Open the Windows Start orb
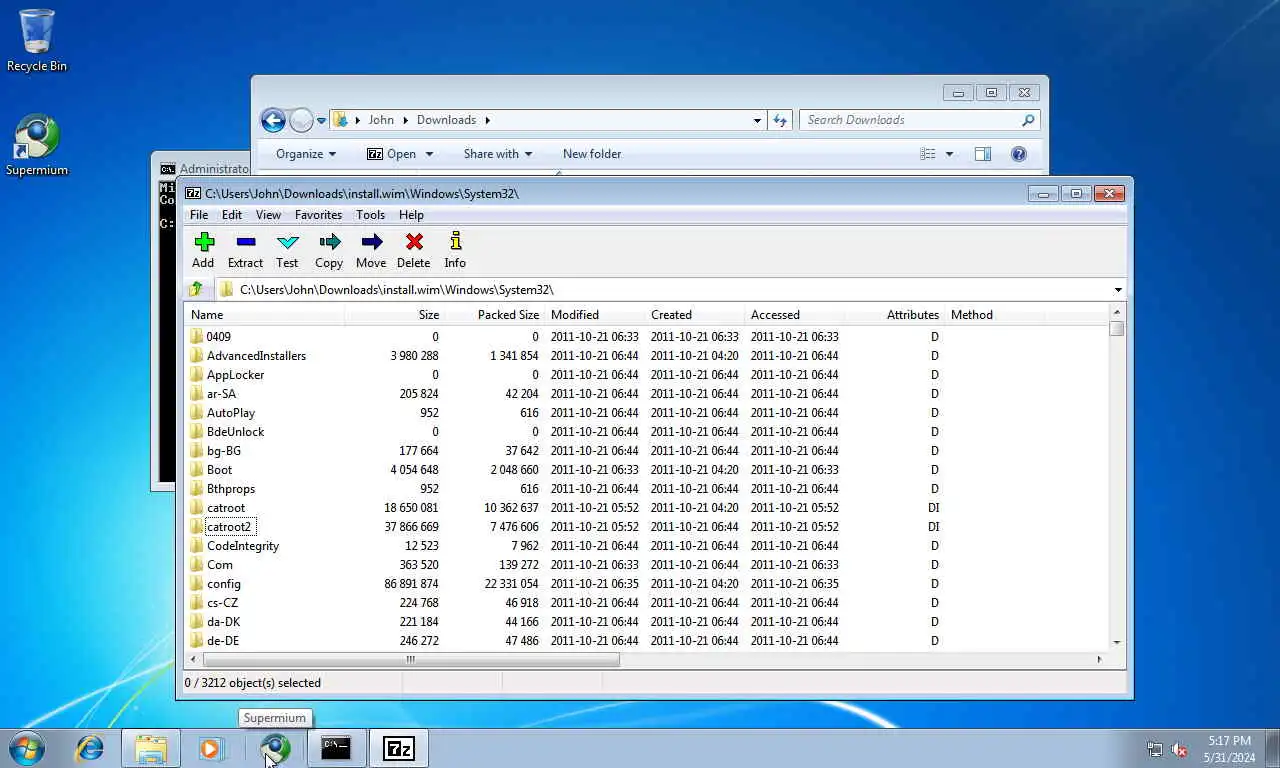The width and height of the screenshot is (1280, 768). pos(26,748)
